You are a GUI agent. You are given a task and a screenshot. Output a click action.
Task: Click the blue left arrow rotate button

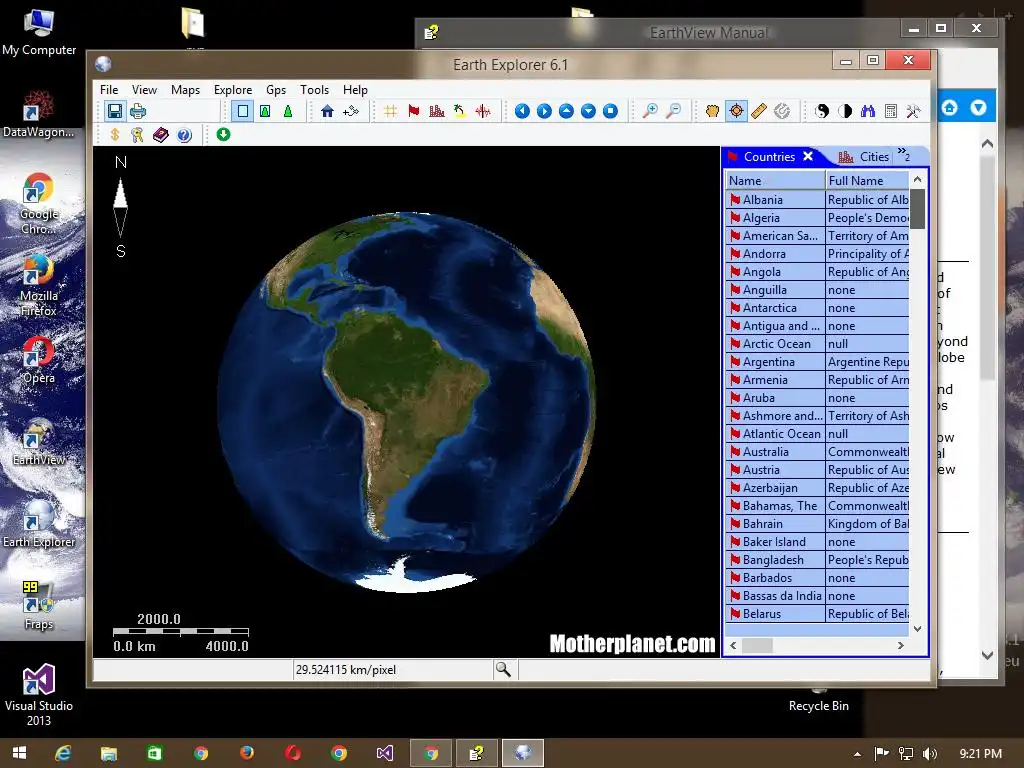click(522, 111)
